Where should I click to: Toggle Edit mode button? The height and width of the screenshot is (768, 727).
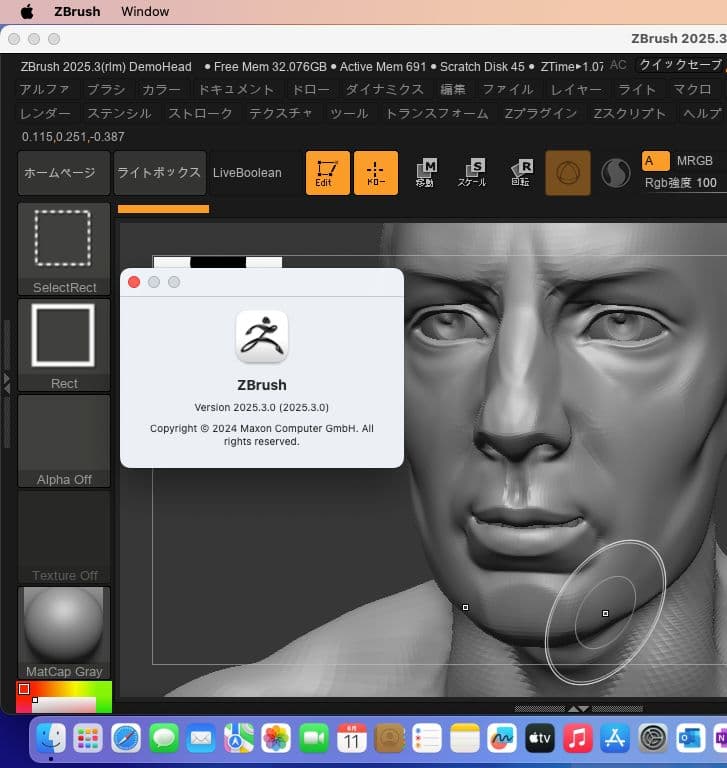328,173
